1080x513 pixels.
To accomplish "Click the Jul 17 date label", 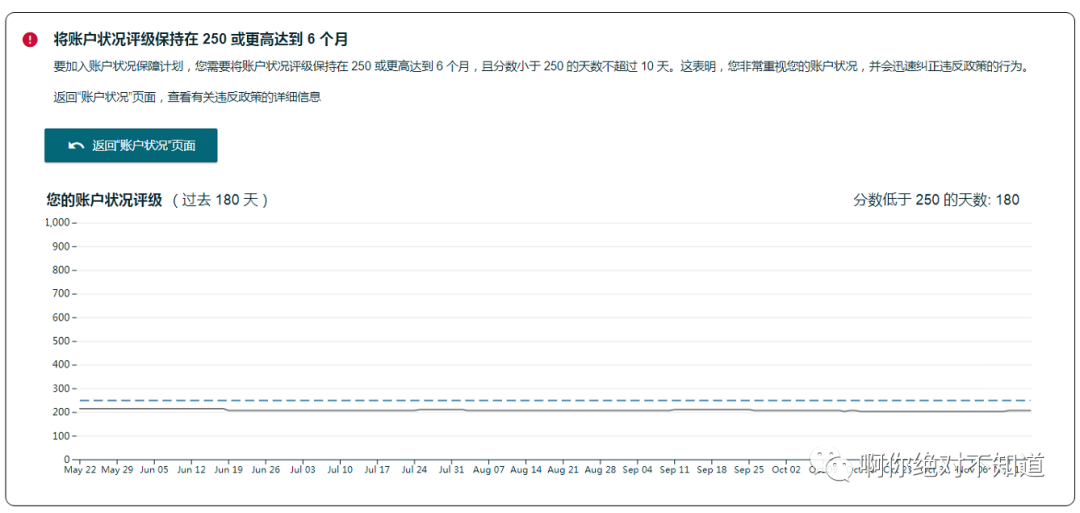I will [x=377, y=470].
